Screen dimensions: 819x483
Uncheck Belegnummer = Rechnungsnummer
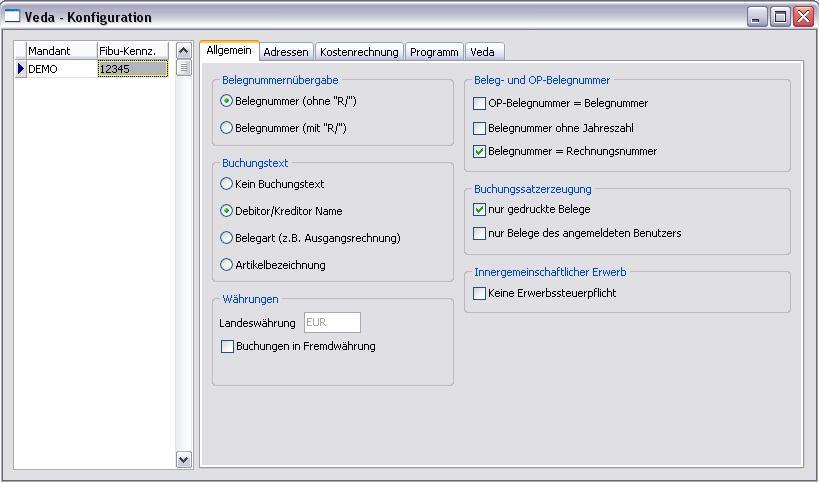click(480, 152)
